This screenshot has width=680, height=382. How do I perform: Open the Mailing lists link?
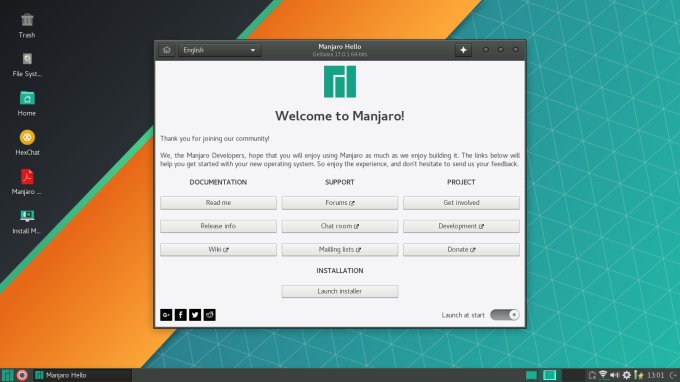pos(340,250)
